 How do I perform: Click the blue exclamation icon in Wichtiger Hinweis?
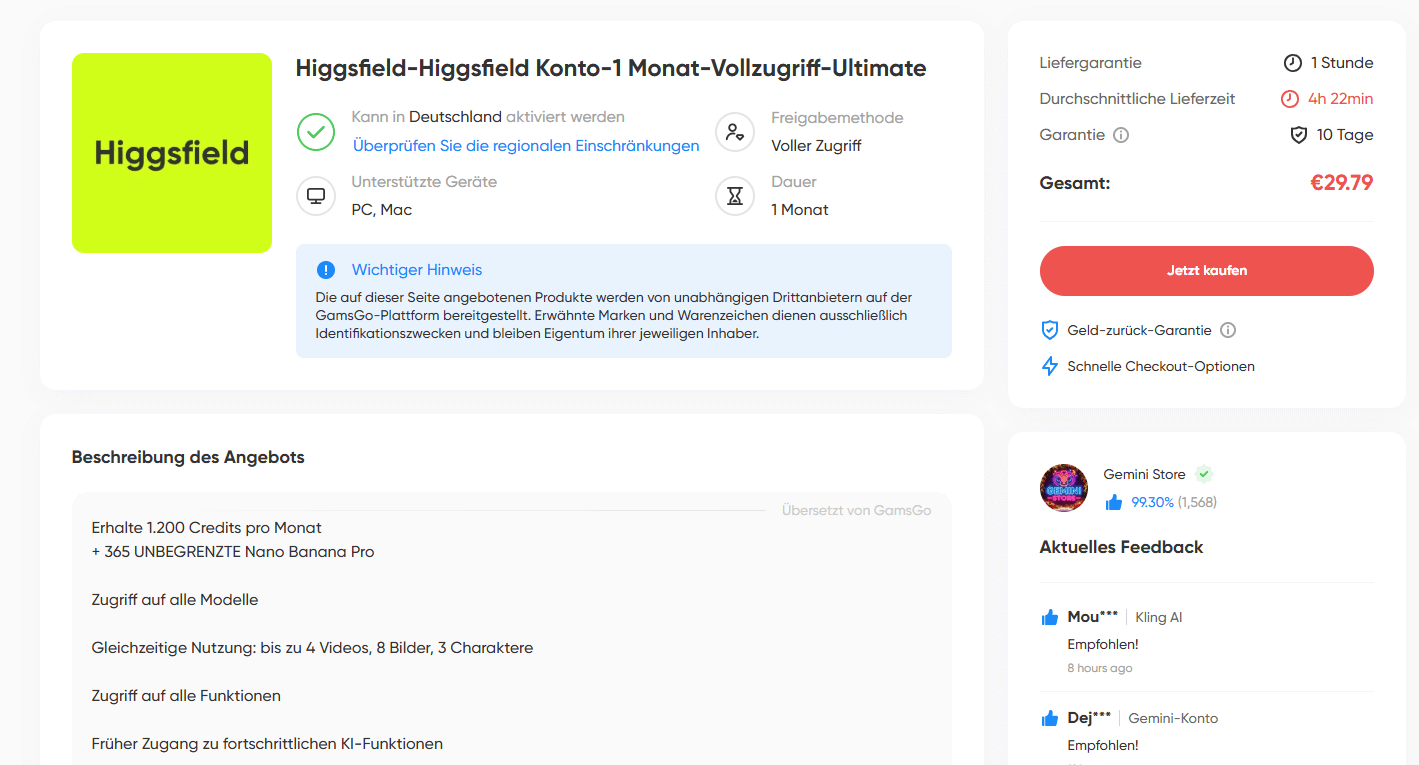326,270
